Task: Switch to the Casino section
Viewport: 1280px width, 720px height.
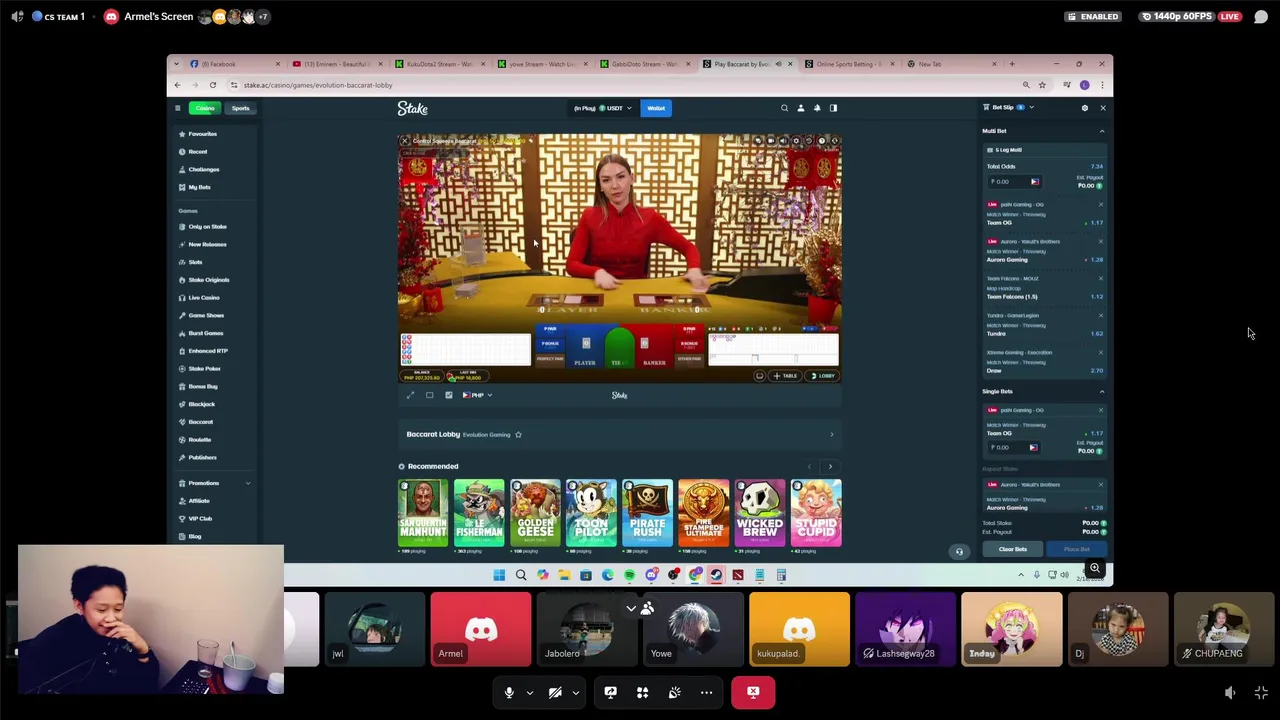Action: pyautogui.click(x=205, y=108)
